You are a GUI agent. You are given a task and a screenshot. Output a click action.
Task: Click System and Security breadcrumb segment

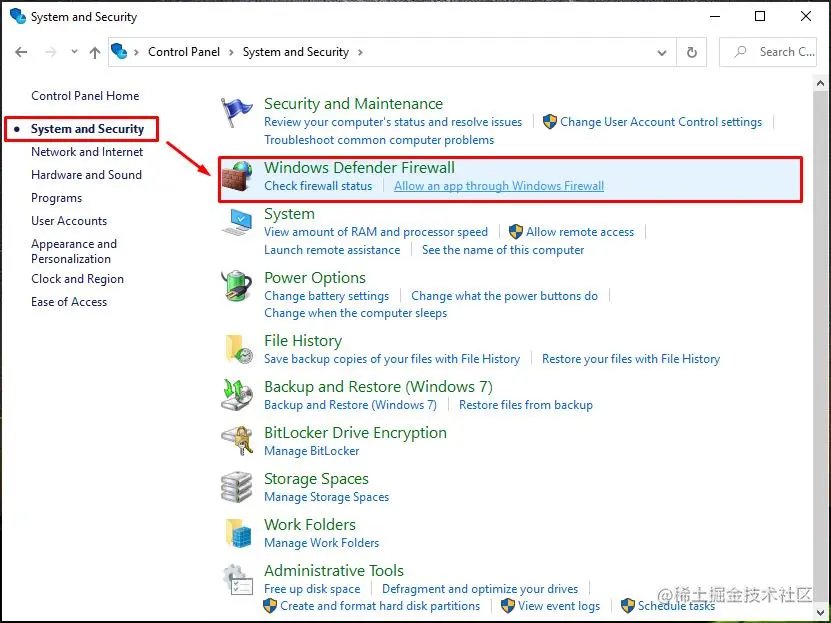pos(296,51)
